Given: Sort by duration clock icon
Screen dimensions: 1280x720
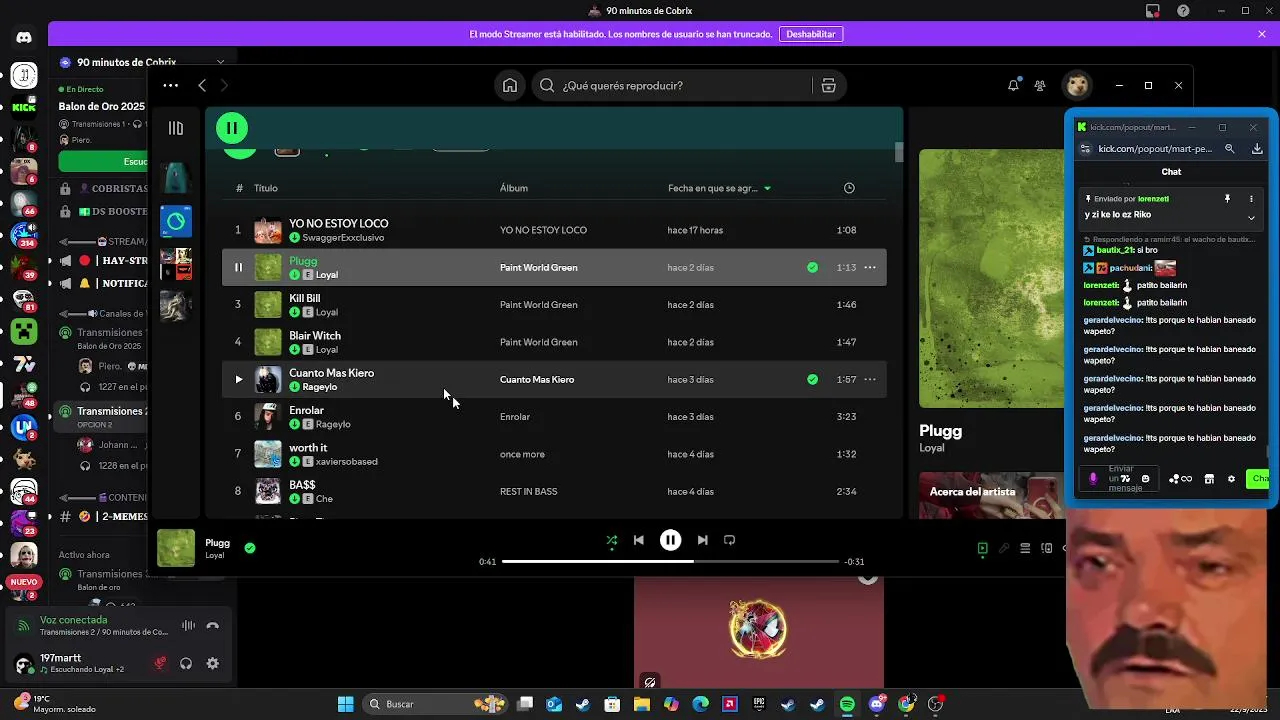Looking at the screenshot, I should 849,188.
